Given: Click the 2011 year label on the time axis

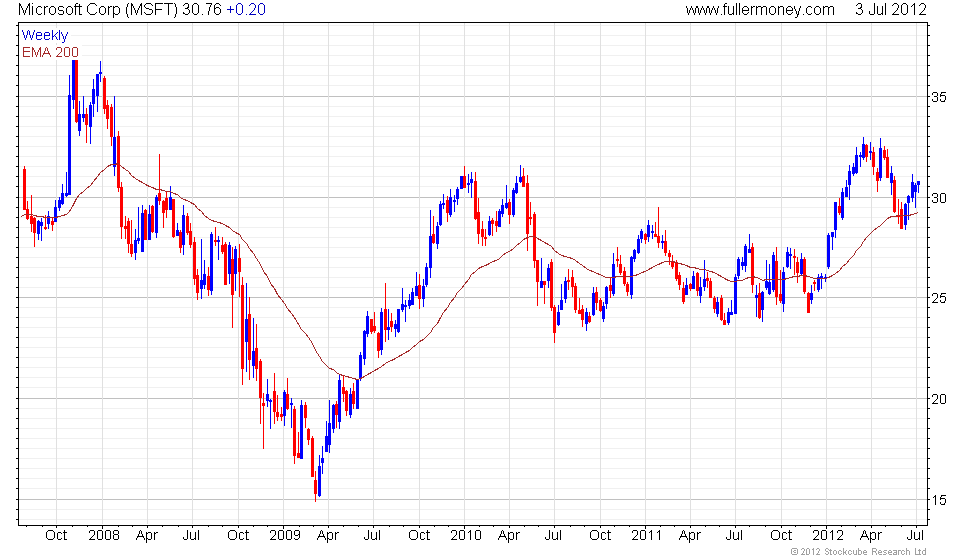Looking at the screenshot, I should pyautogui.click(x=646, y=536).
